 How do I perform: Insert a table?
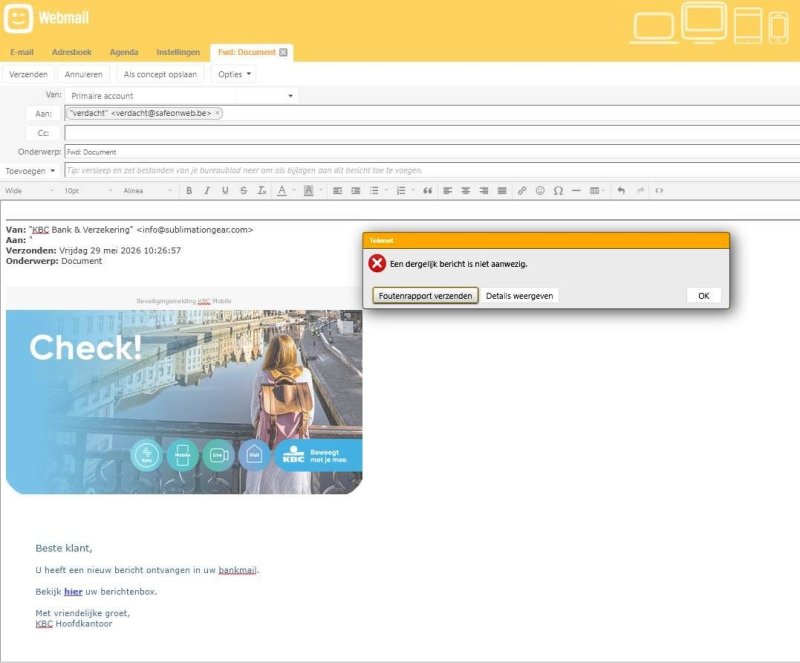[x=594, y=191]
